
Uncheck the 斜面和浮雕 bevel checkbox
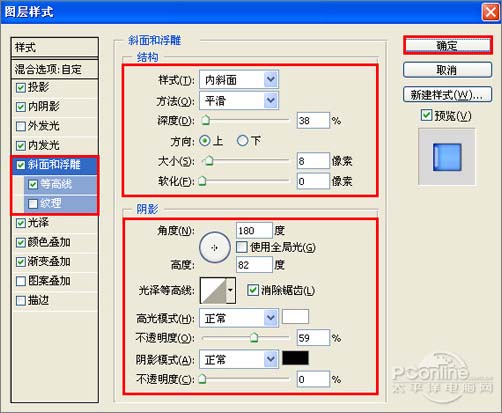pos(21,165)
